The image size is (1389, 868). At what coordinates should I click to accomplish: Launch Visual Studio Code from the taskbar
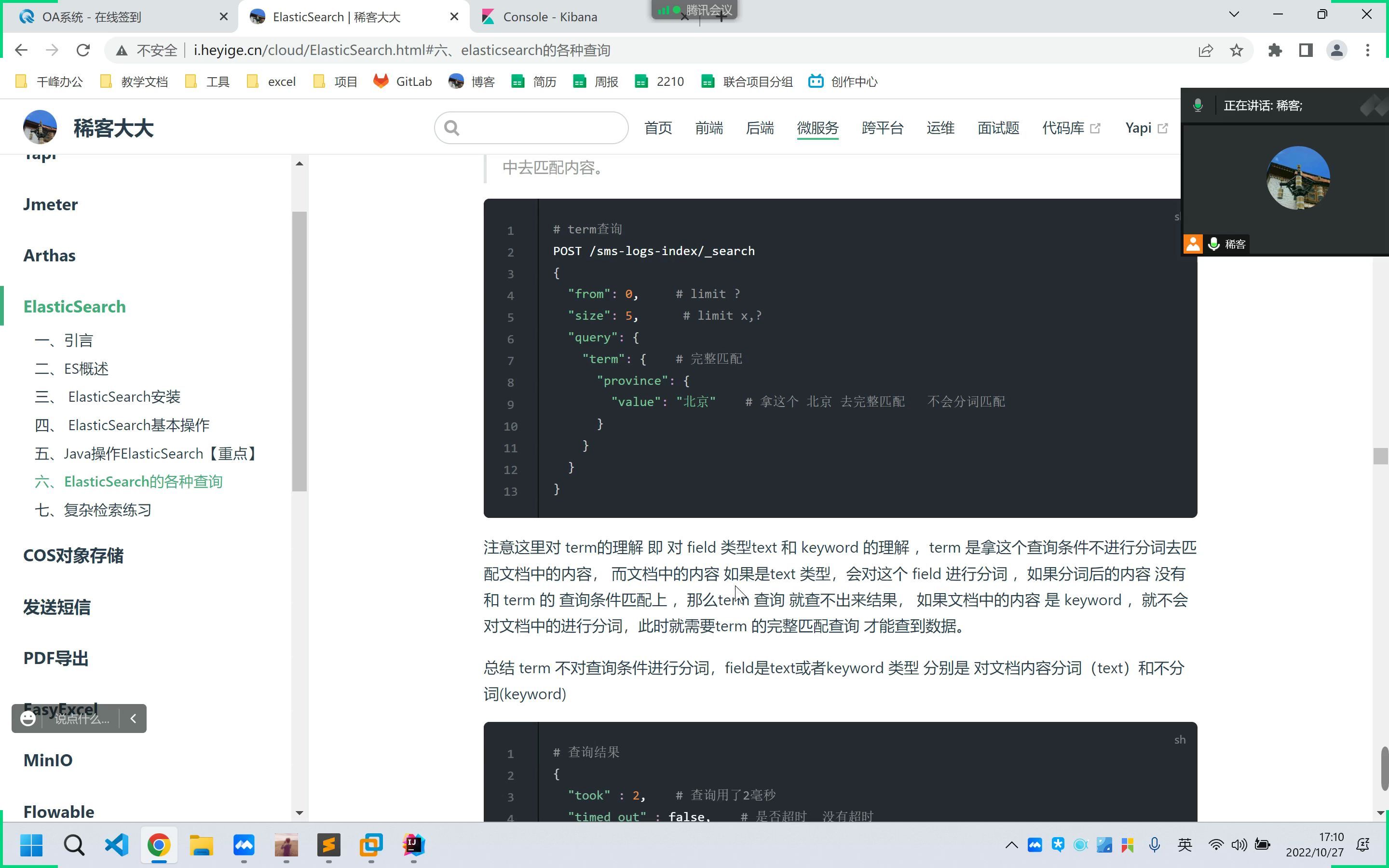[117, 845]
